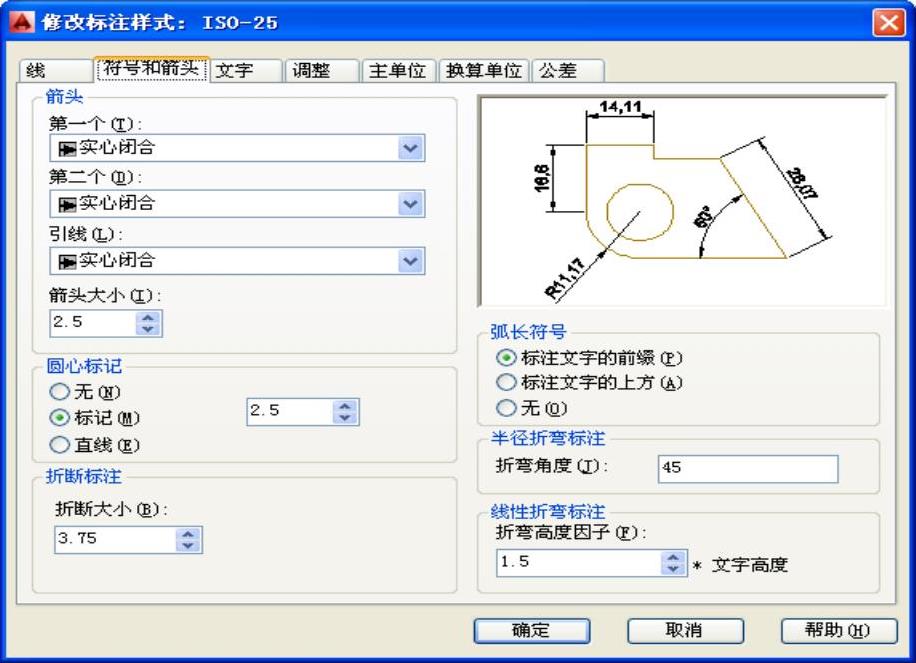Image resolution: width=916 pixels, height=663 pixels.
Task: Confirm with the 确定 button
Action: (x=532, y=631)
